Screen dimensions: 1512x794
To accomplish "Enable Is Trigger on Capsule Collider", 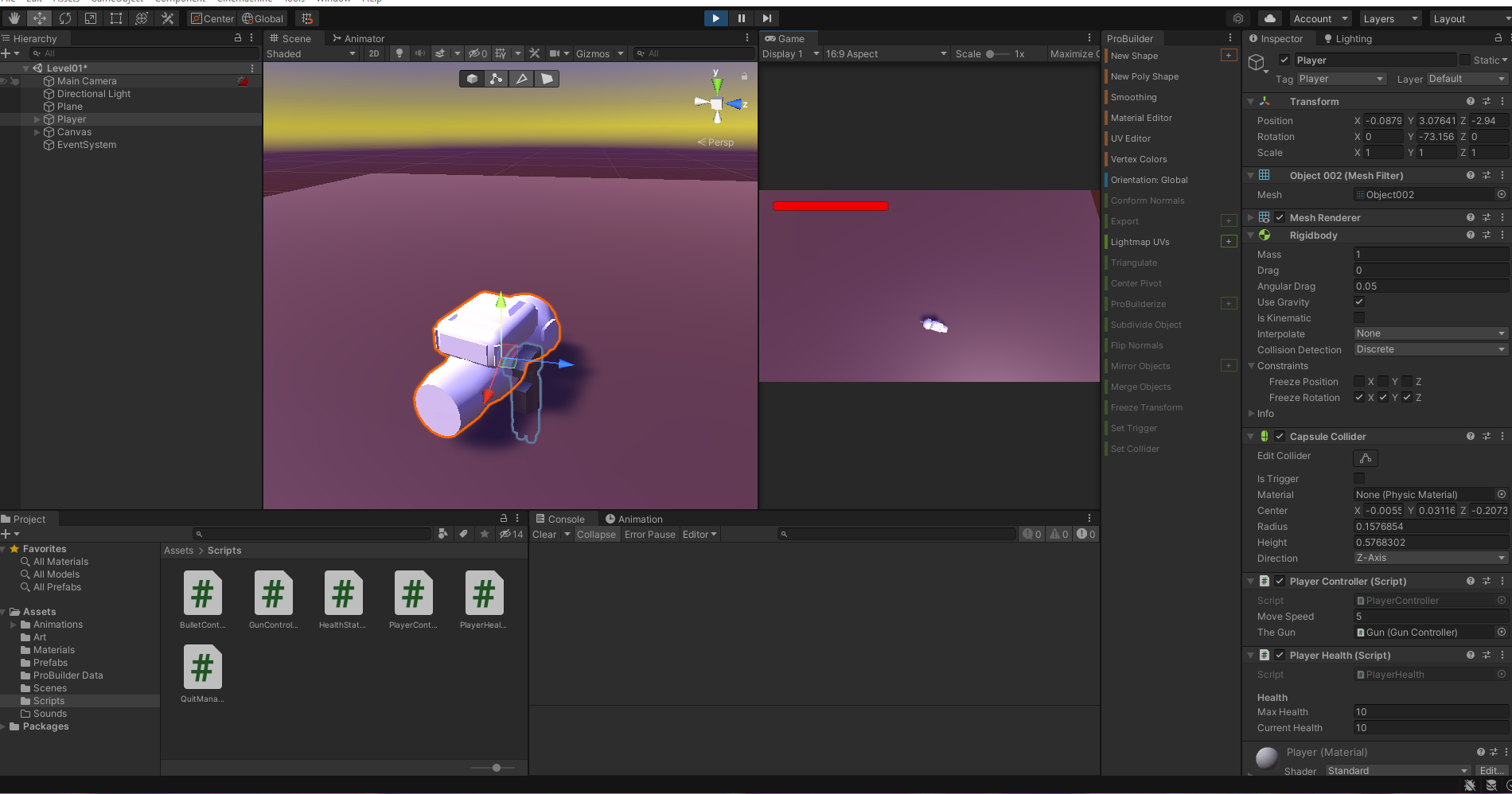I will tap(1359, 478).
